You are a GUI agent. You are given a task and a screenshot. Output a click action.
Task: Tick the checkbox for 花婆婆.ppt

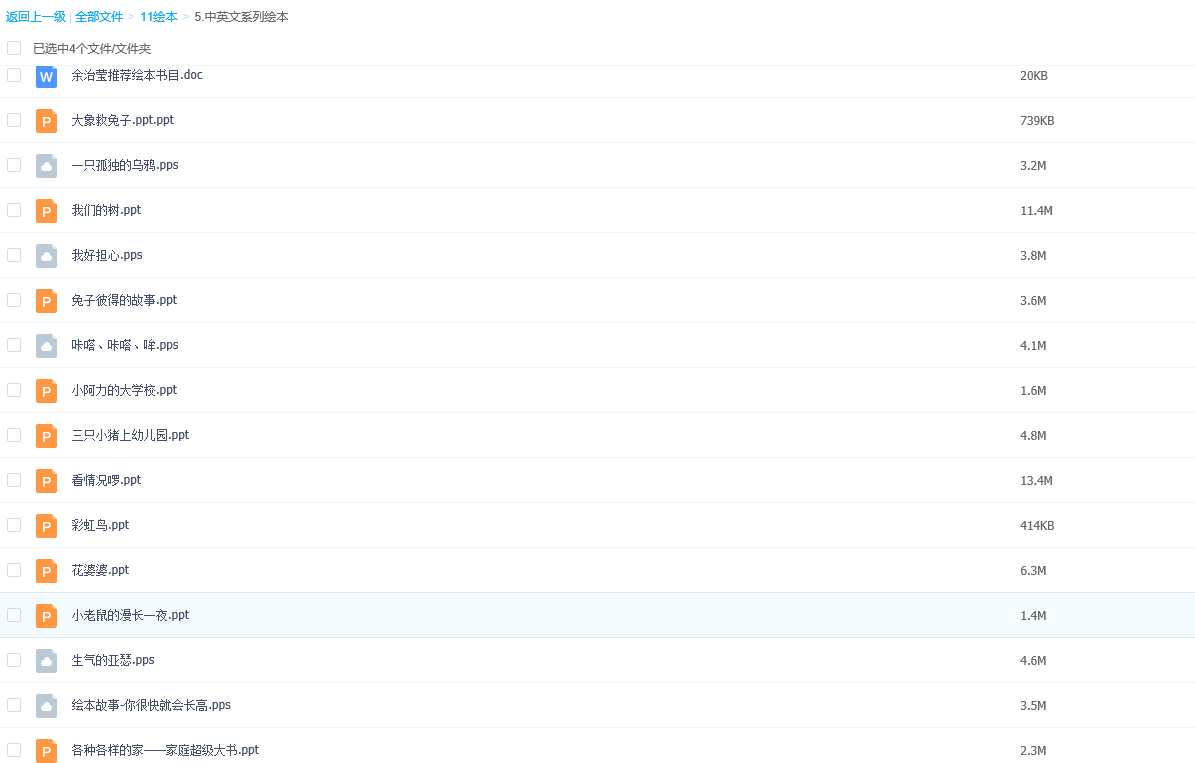pyautogui.click(x=14, y=570)
